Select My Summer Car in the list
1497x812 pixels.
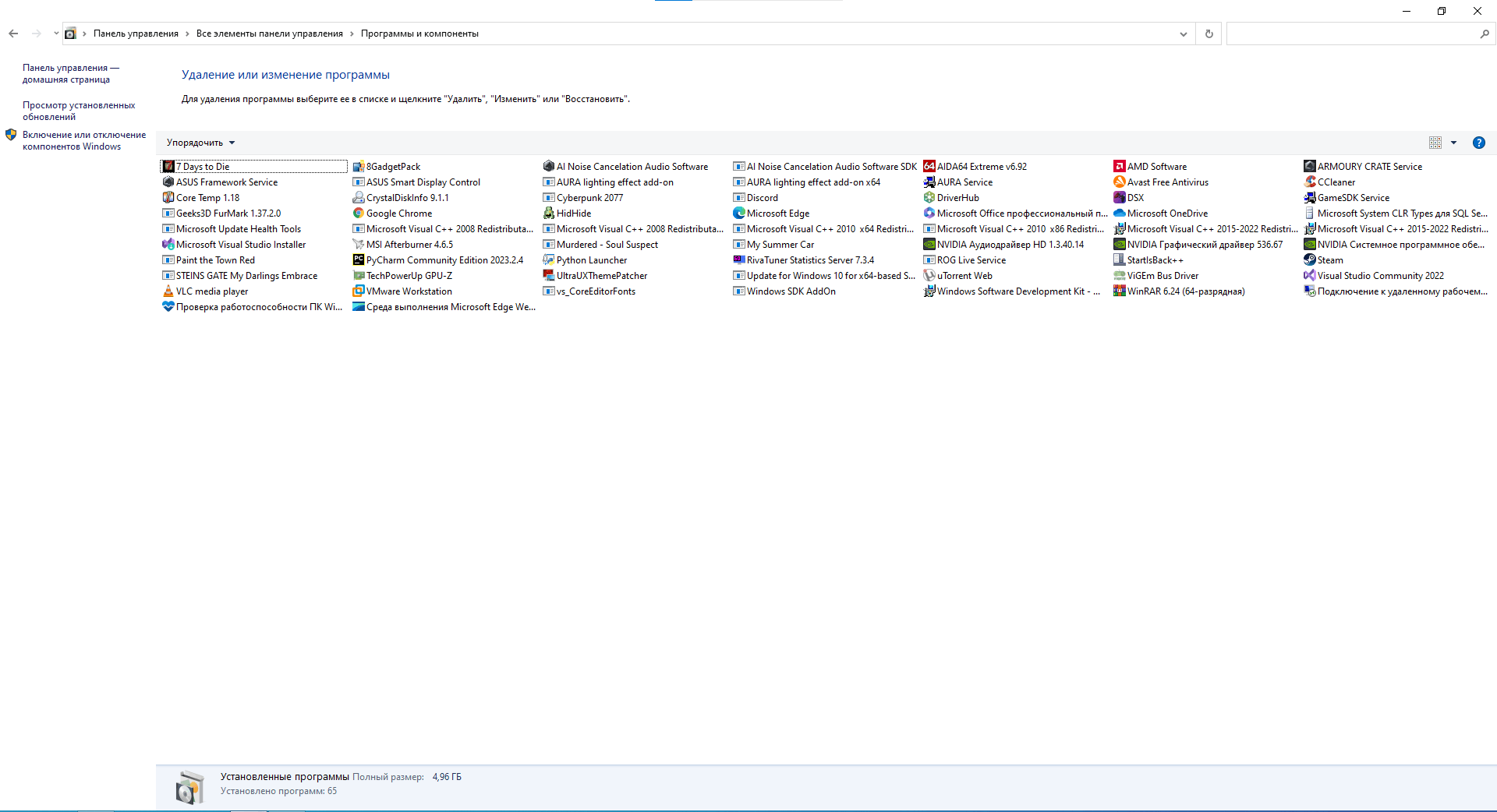point(773,245)
